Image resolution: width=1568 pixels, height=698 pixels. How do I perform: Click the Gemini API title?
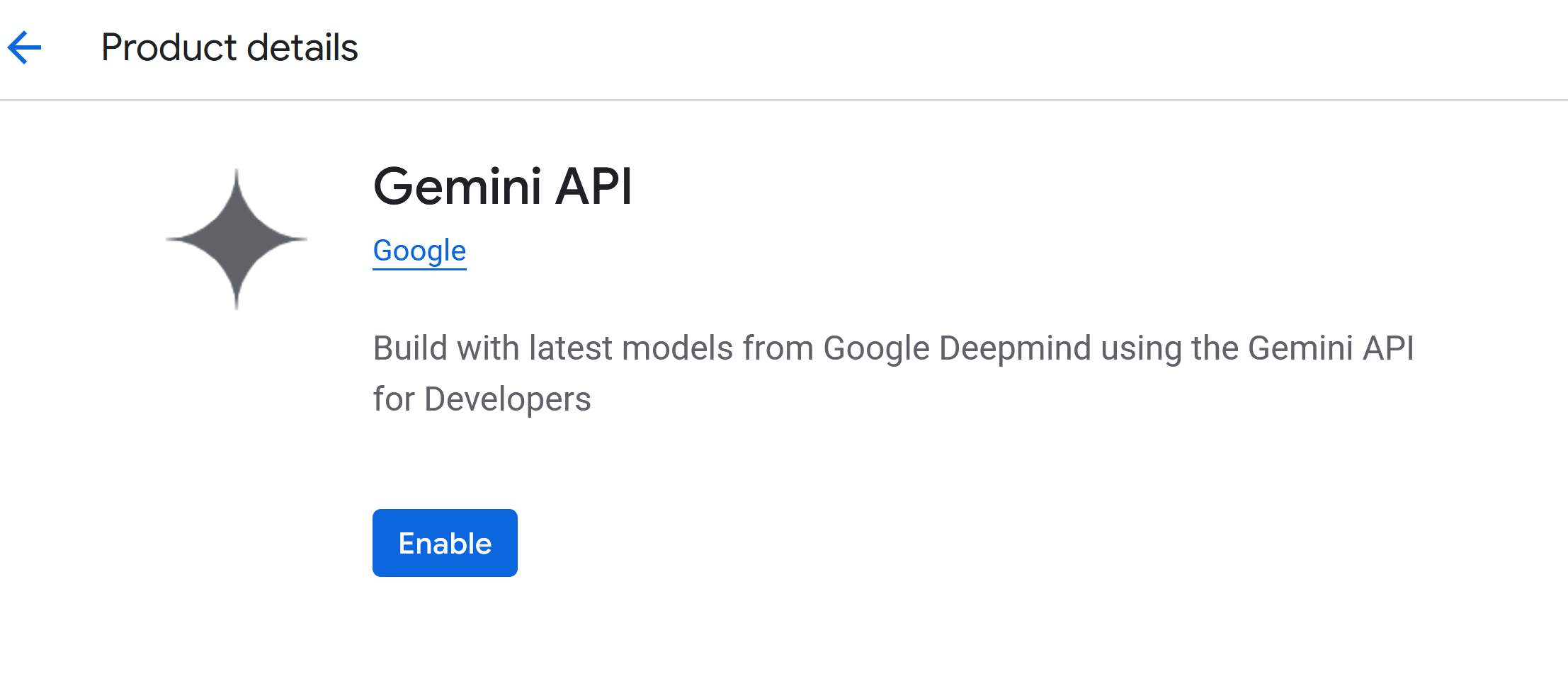pyautogui.click(x=502, y=187)
